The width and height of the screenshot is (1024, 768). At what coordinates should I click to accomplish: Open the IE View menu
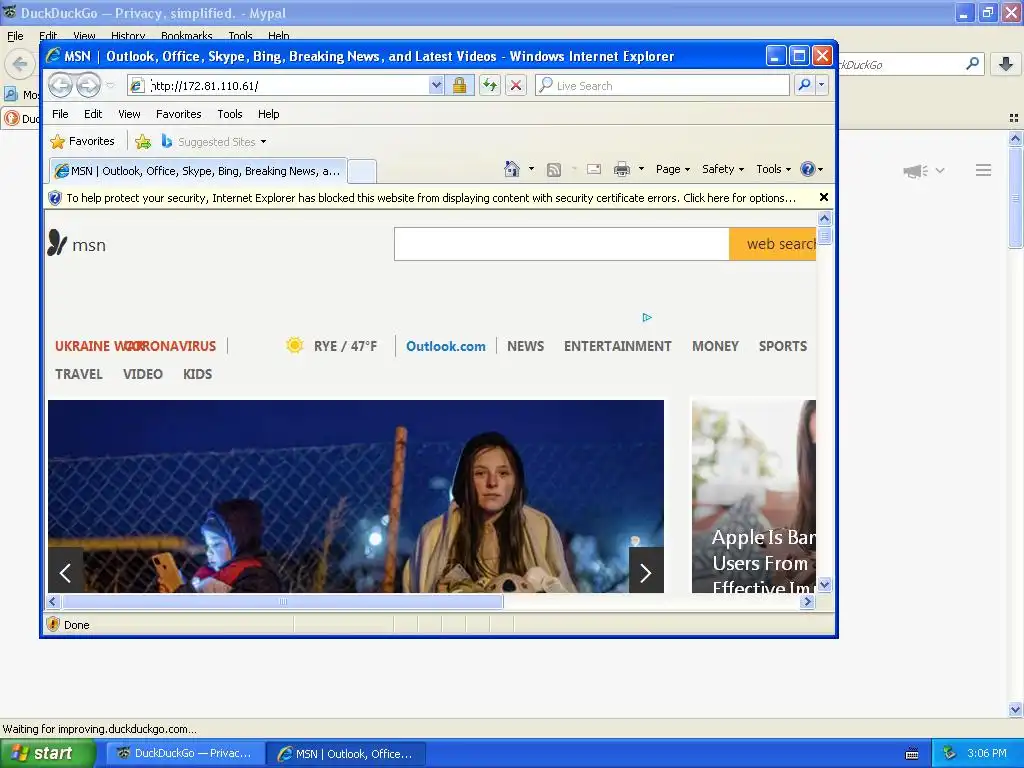(x=129, y=114)
